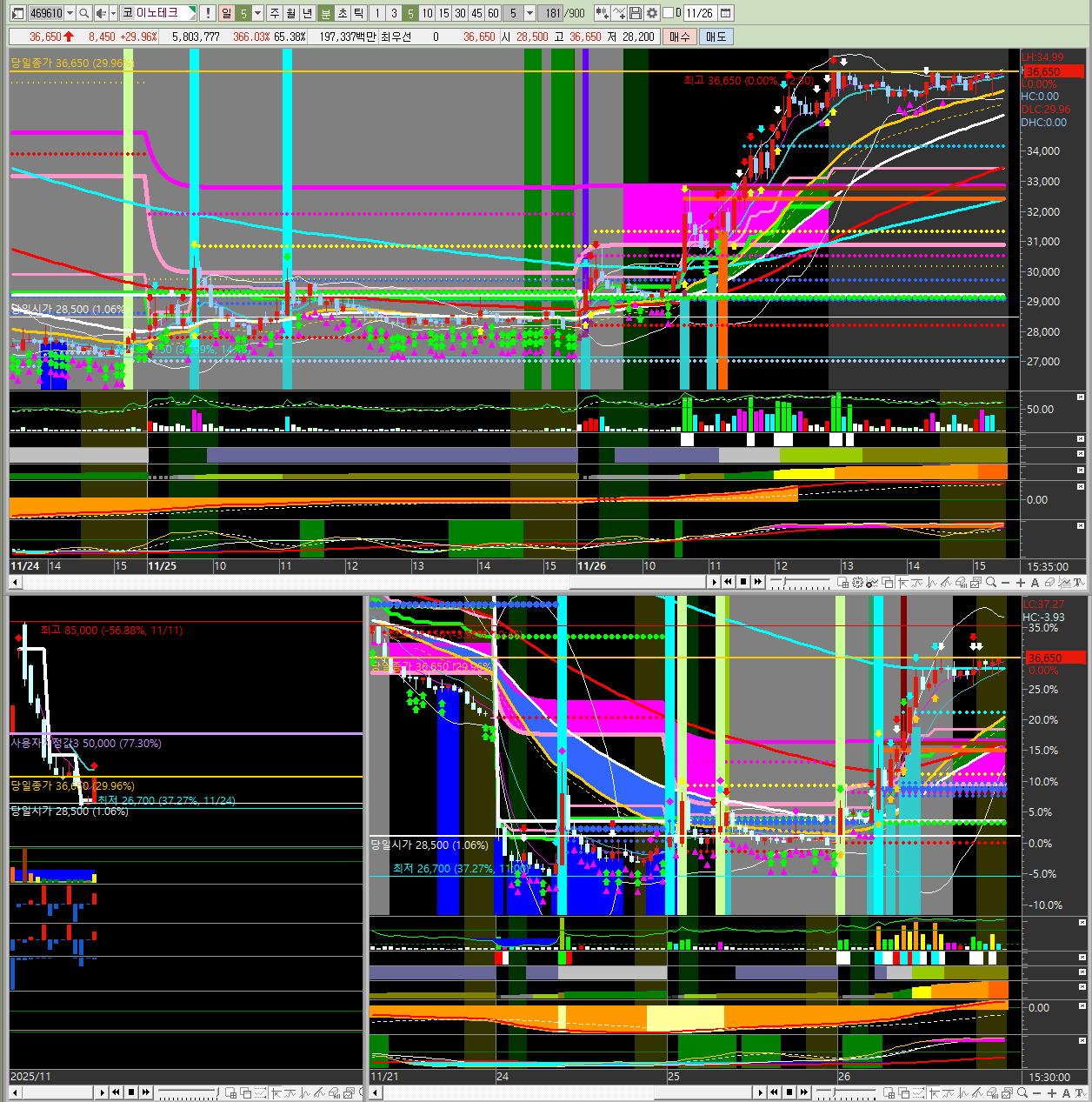Screen dimensions: 1092x1102
Task: Click pane expander beside lower-right 0.00 scale
Action: point(1082,1005)
